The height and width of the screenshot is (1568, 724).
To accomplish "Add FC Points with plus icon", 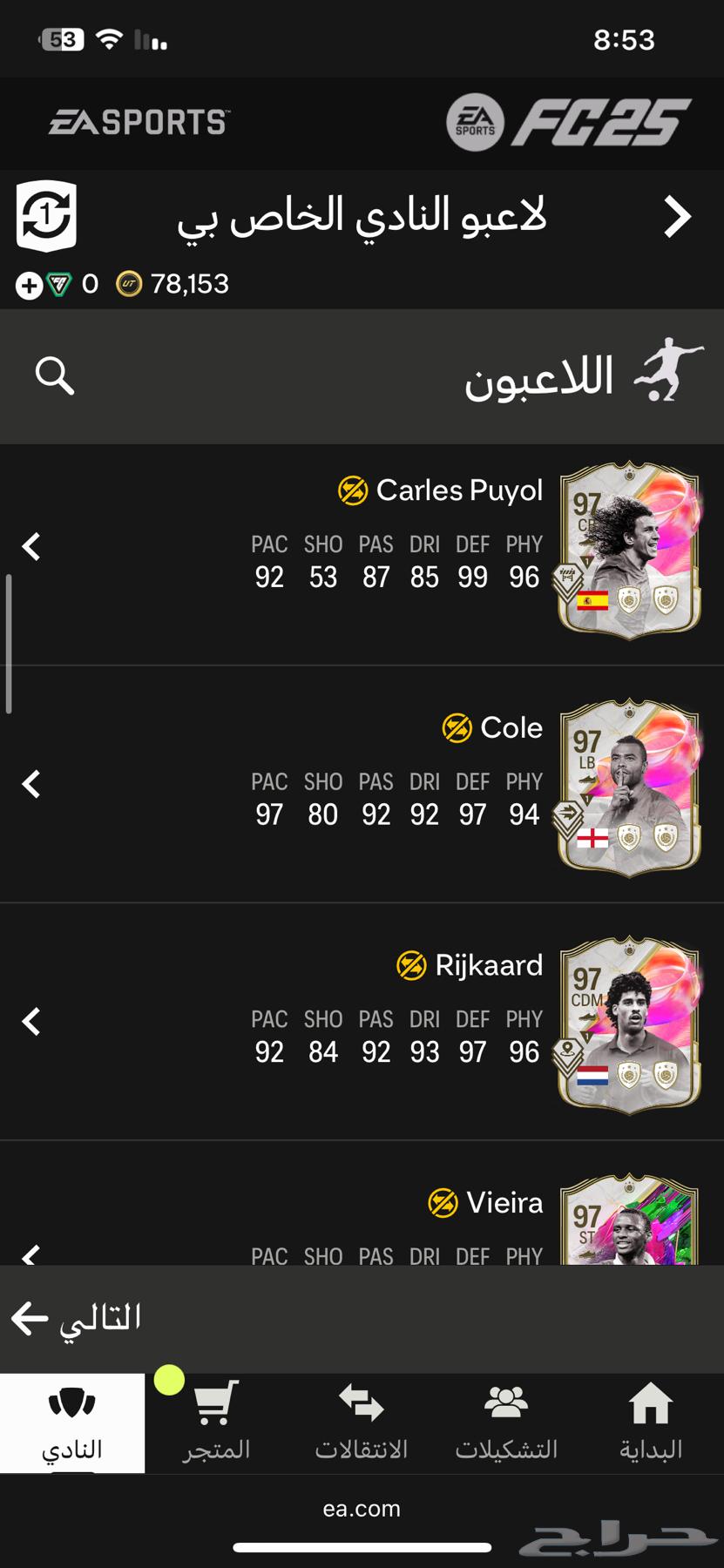I will click(x=29, y=286).
